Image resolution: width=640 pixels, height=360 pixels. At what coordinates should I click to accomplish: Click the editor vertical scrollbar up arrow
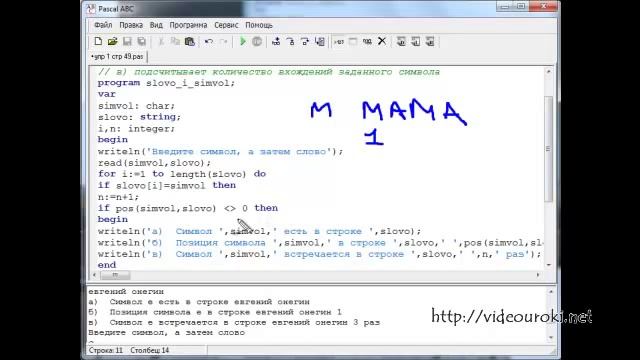pyautogui.click(x=549, y=71)
